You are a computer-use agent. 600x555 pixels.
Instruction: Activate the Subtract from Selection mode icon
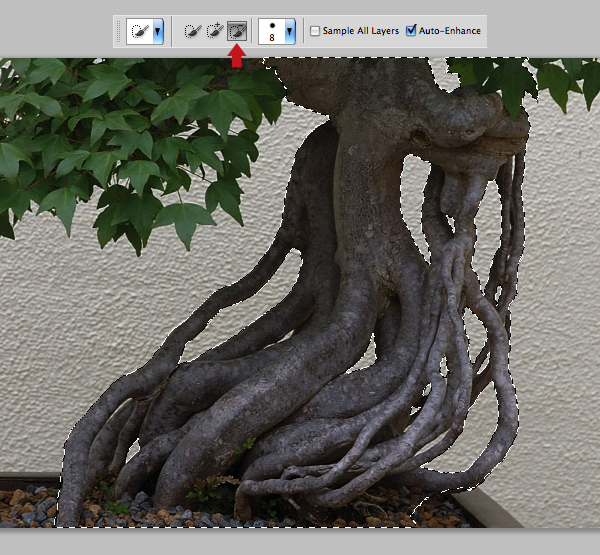237,31
